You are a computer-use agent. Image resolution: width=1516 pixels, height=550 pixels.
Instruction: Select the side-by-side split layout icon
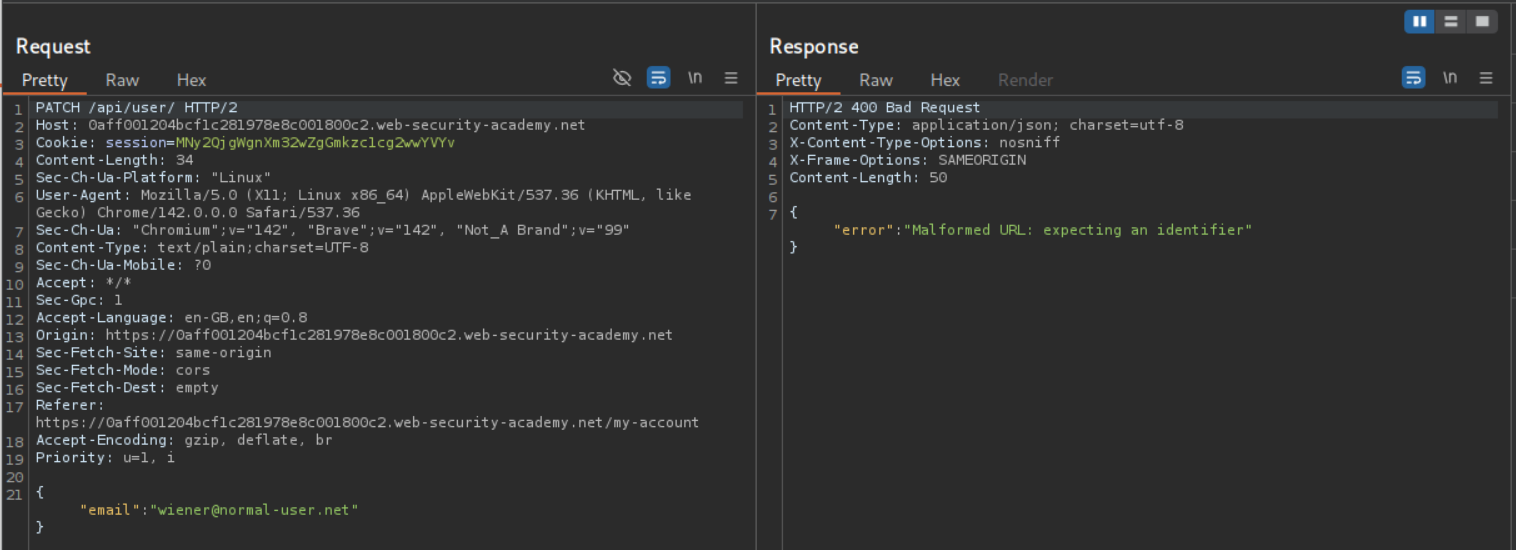click(x=1419, y=21)
